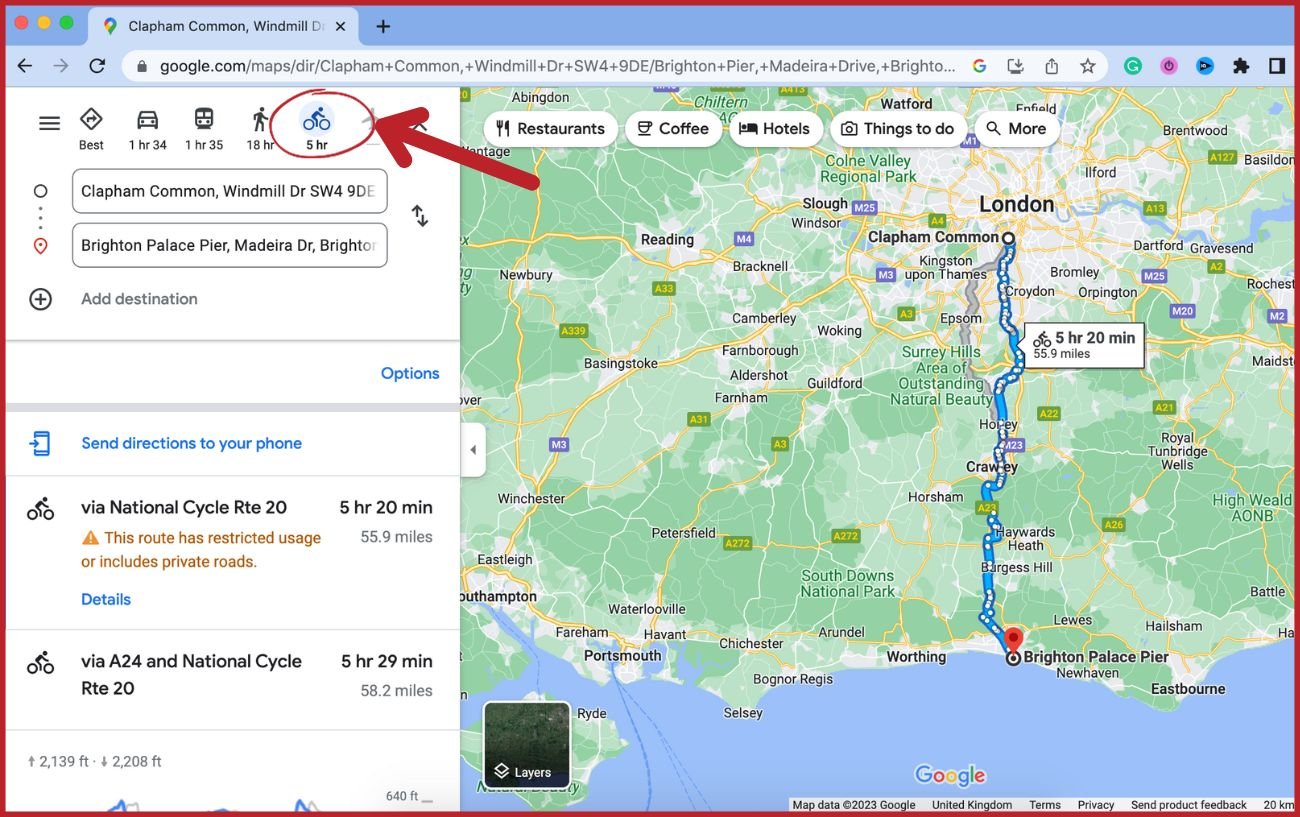Share this page via share icon
The width and height of the screenshot is (1300, 817).
tap(1051, 66)
